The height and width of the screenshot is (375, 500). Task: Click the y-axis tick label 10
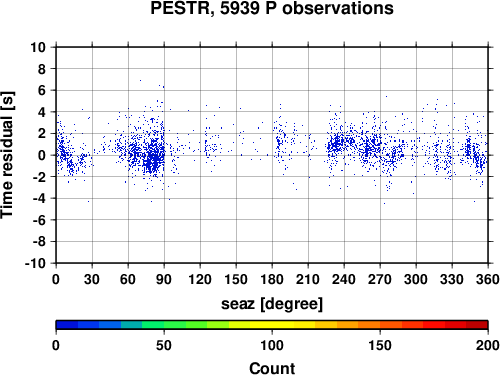38,47
